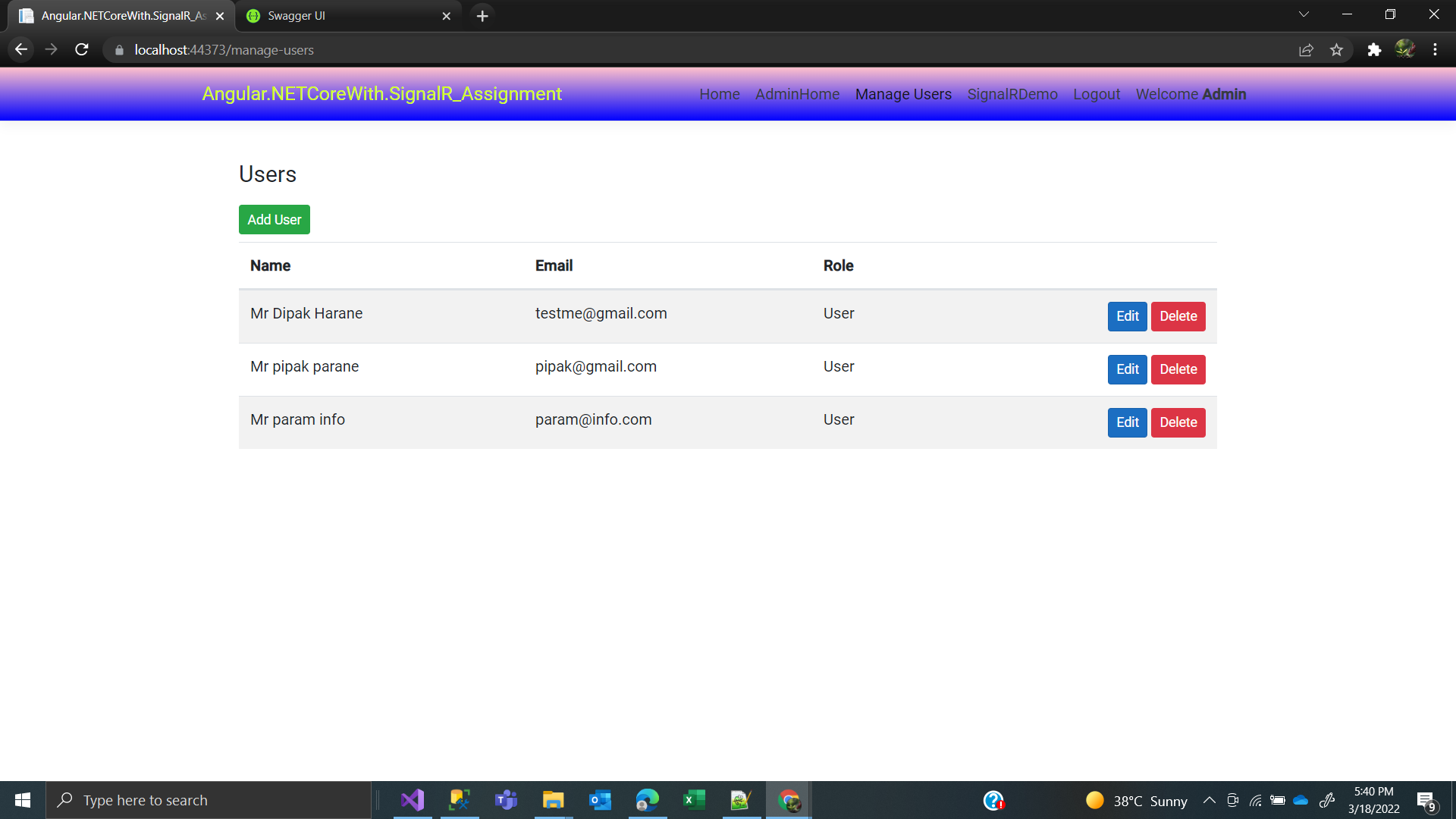Viewport: 1456px width, 819px height.
Task: Click the share page icon in the address bar
Action: pos(1306,50)
